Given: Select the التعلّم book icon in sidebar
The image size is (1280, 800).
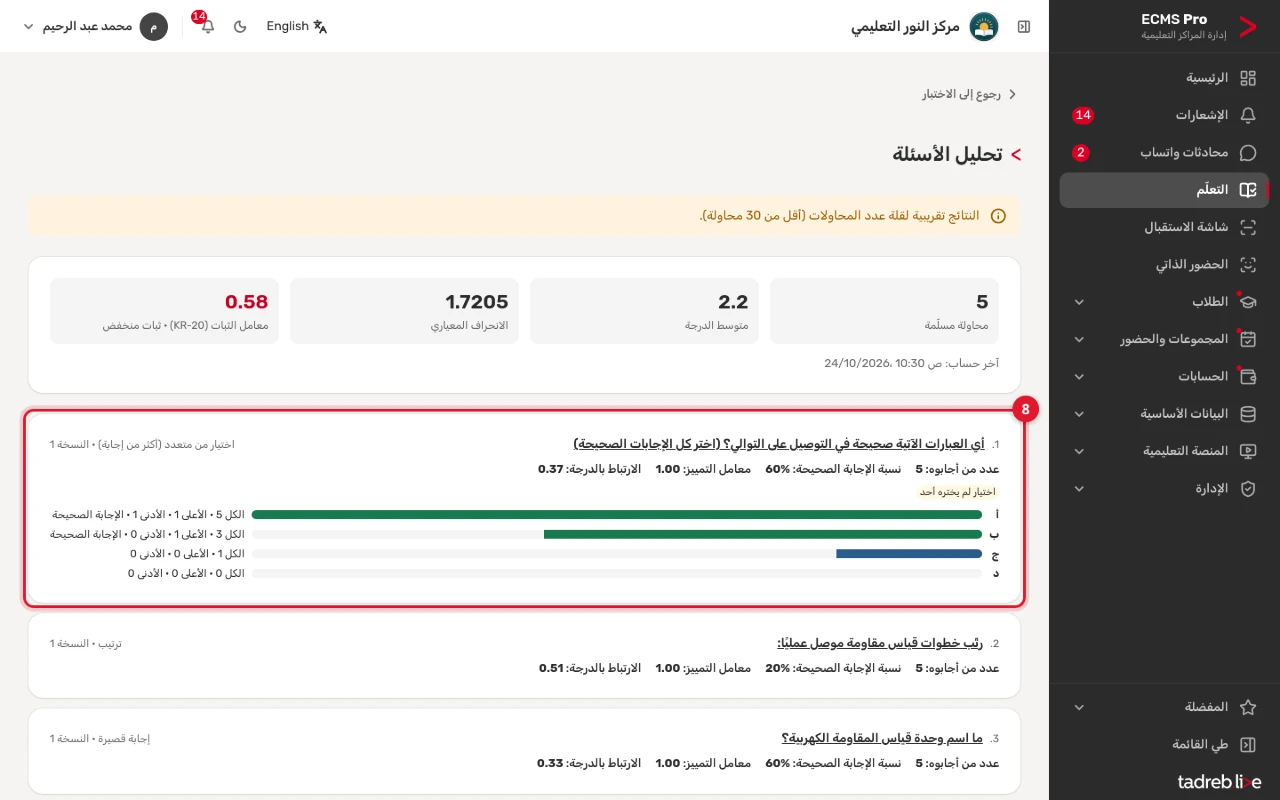Looking at the screenshot, I should 1248,190.
